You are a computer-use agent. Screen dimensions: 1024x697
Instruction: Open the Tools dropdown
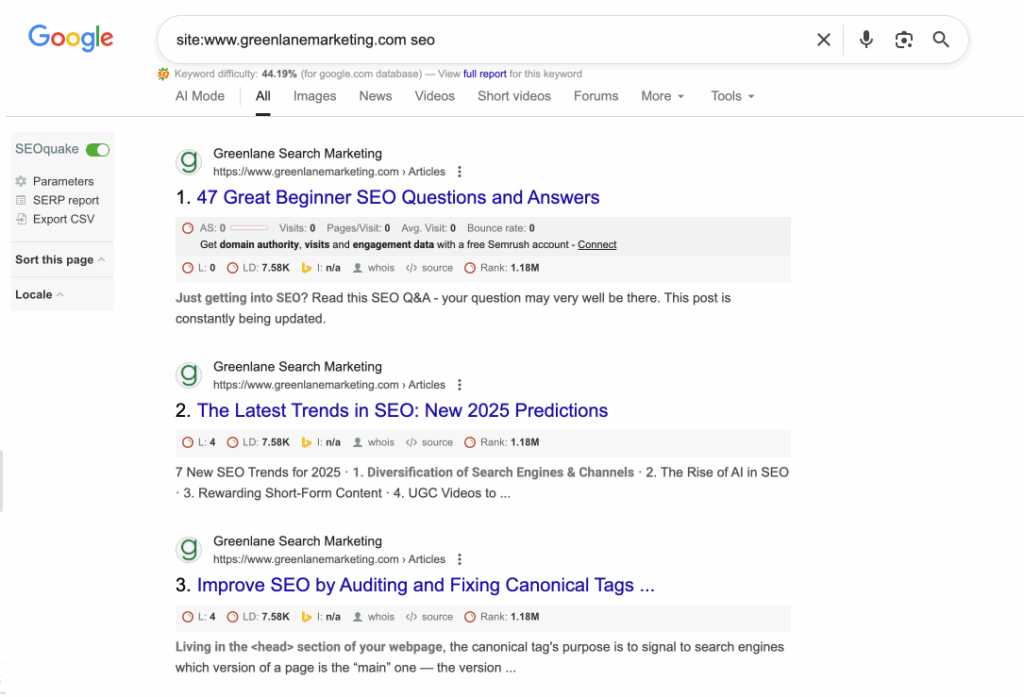pyautogui.click(x=732, y=96)
